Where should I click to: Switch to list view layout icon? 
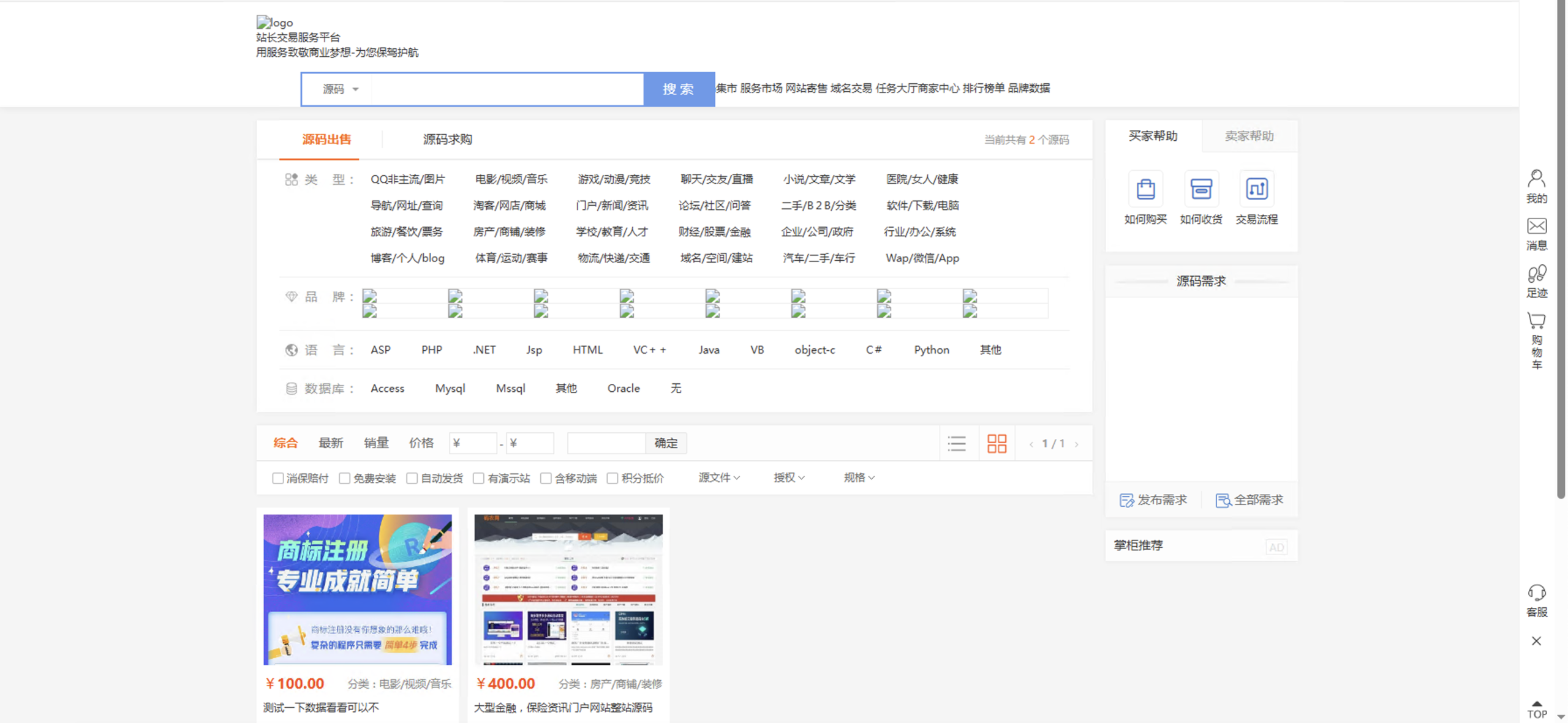957,443
